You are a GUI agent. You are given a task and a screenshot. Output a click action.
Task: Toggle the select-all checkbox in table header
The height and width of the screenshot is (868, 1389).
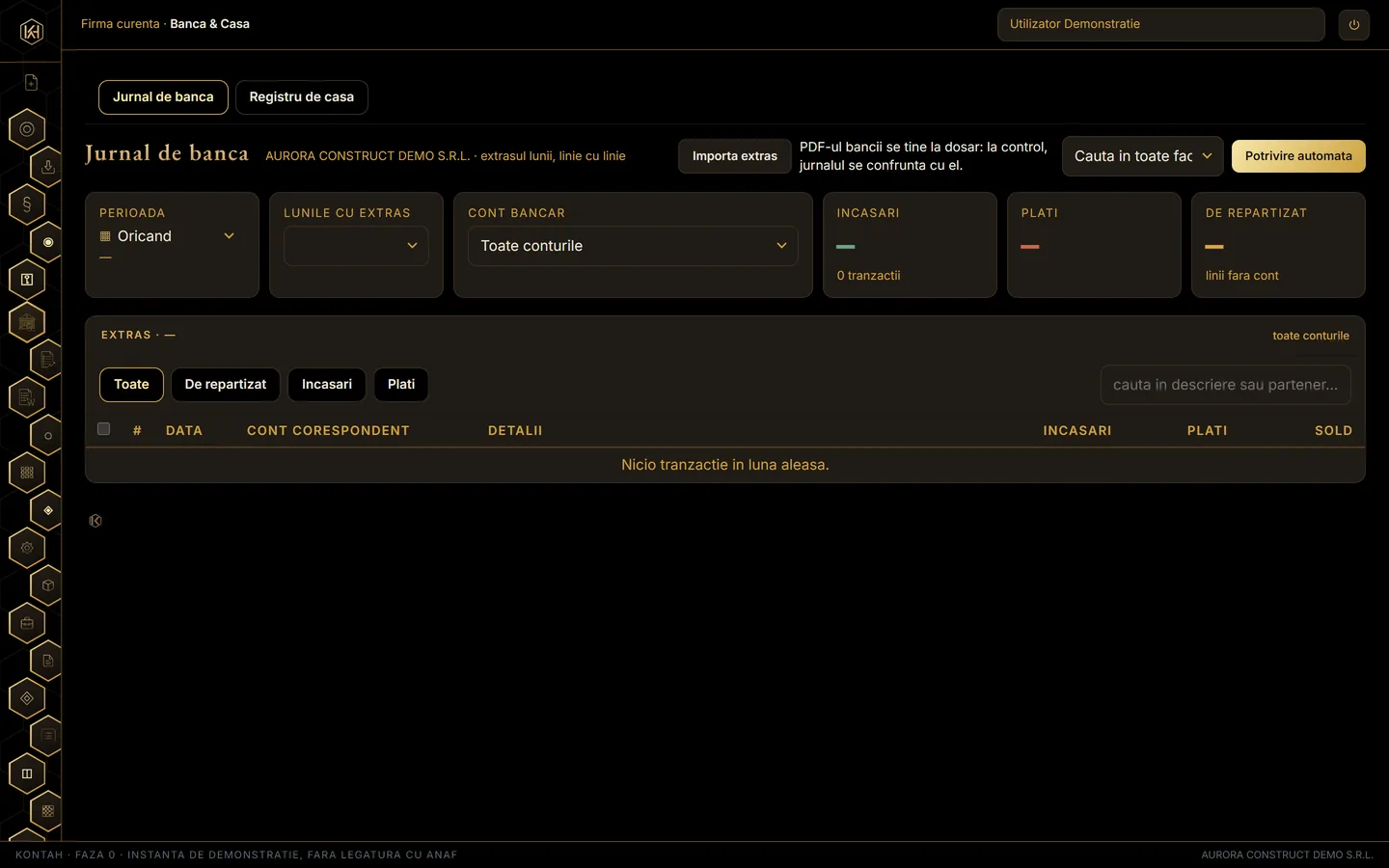[104, 429]
